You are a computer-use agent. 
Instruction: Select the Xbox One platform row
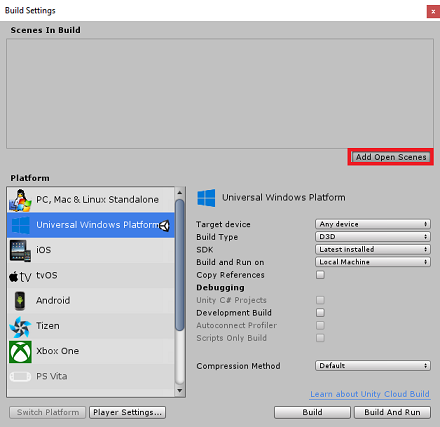(x=91, y=352)
